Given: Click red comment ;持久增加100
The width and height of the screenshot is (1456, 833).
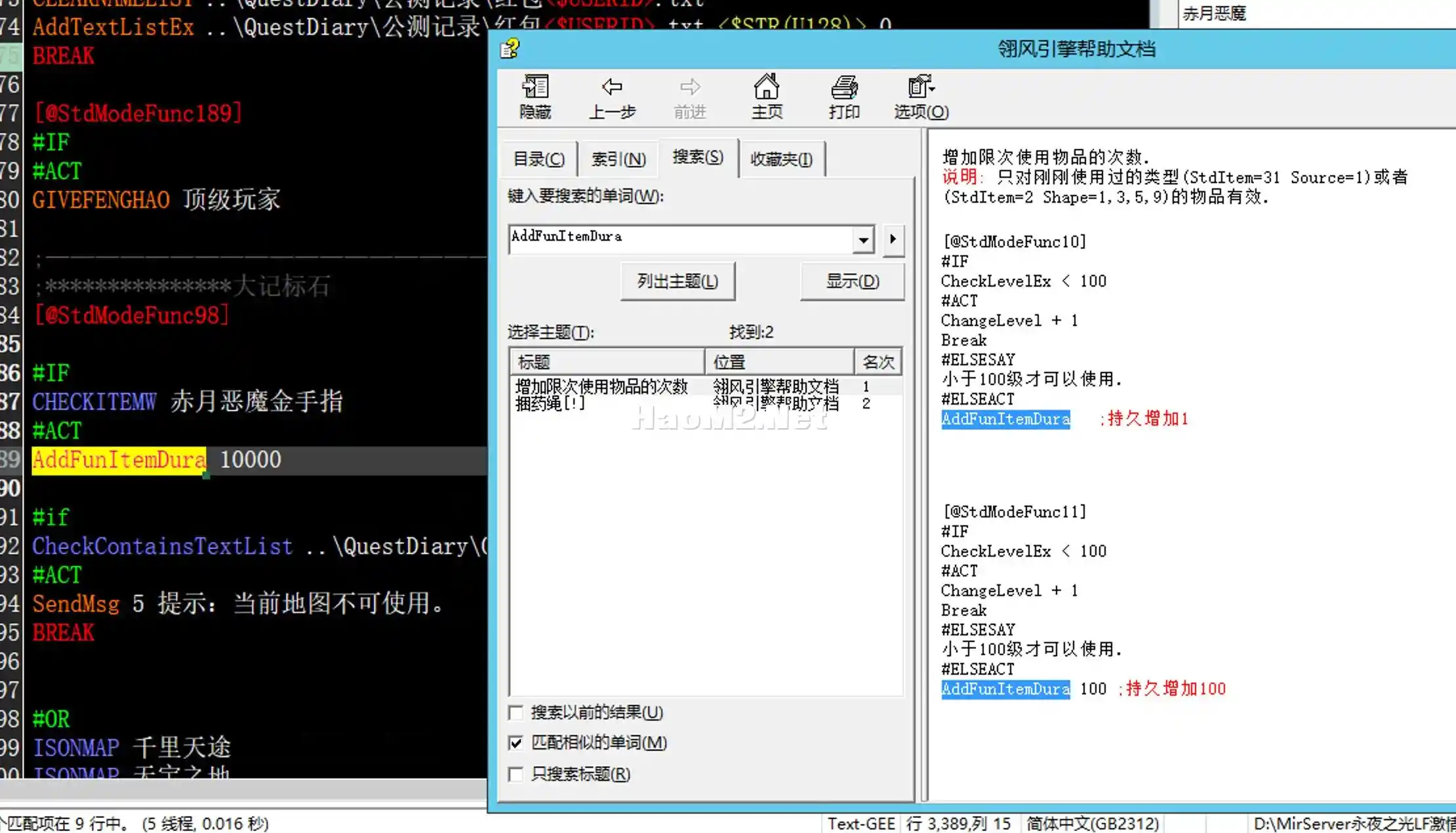Looking at the screenshot, I should point(1171,689).
